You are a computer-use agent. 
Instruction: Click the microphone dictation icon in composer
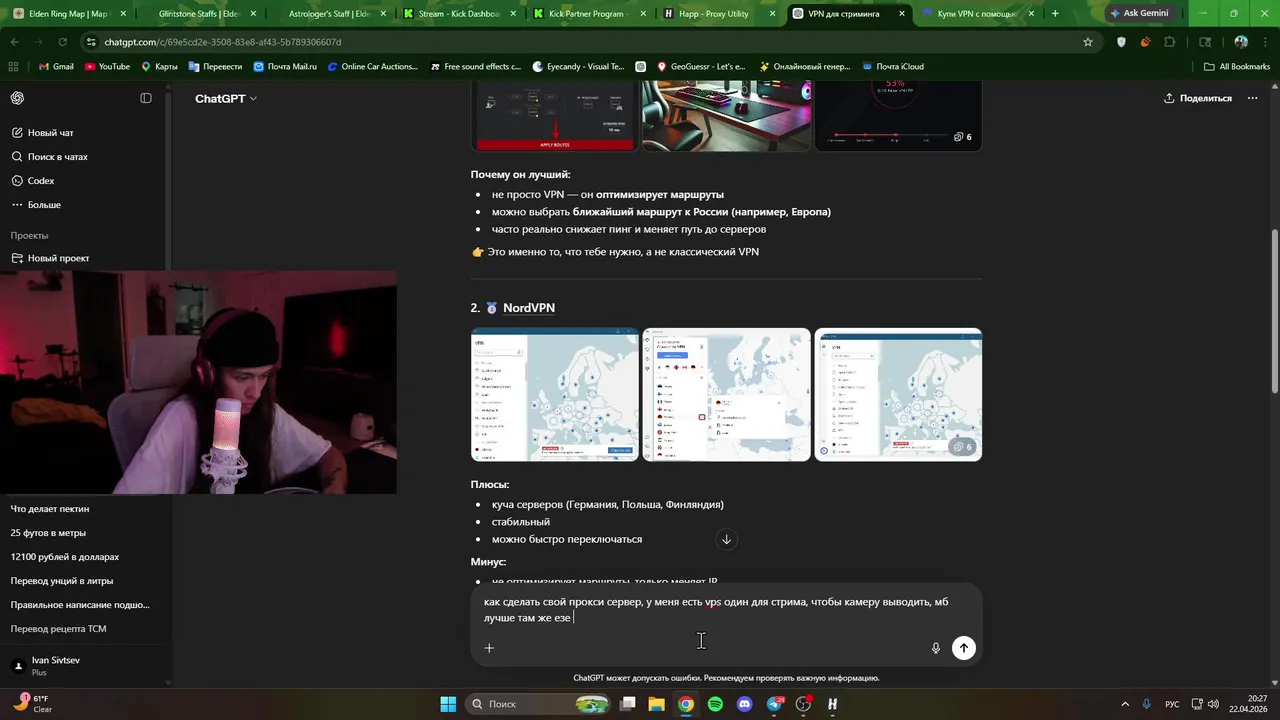click(936, 648)
